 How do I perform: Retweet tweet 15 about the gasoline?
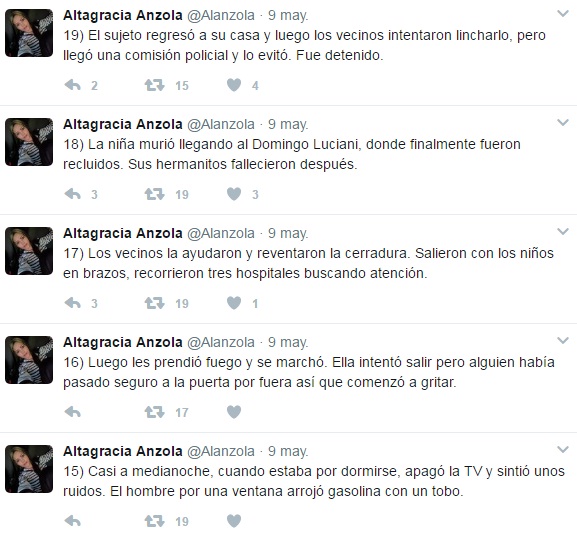154,521
